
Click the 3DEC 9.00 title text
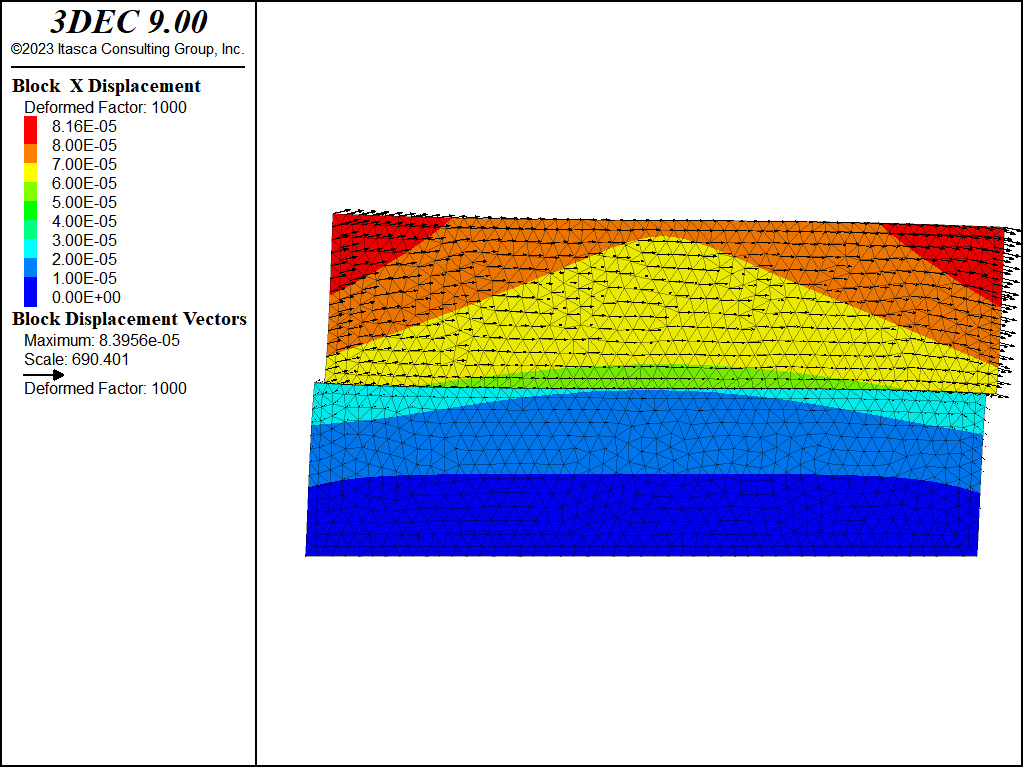128,23
